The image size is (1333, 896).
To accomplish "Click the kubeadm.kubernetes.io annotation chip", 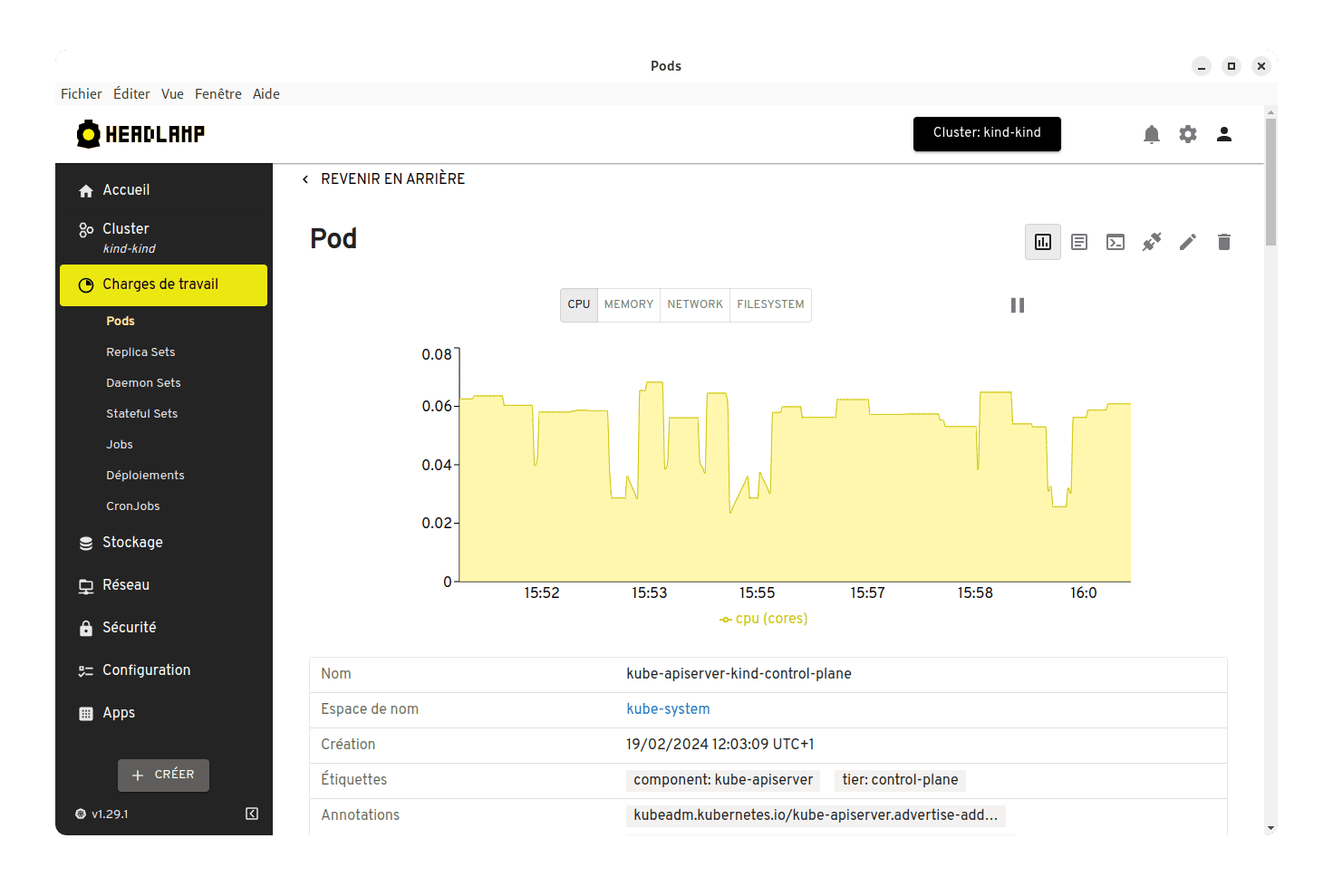I will [x=816, y=815].
